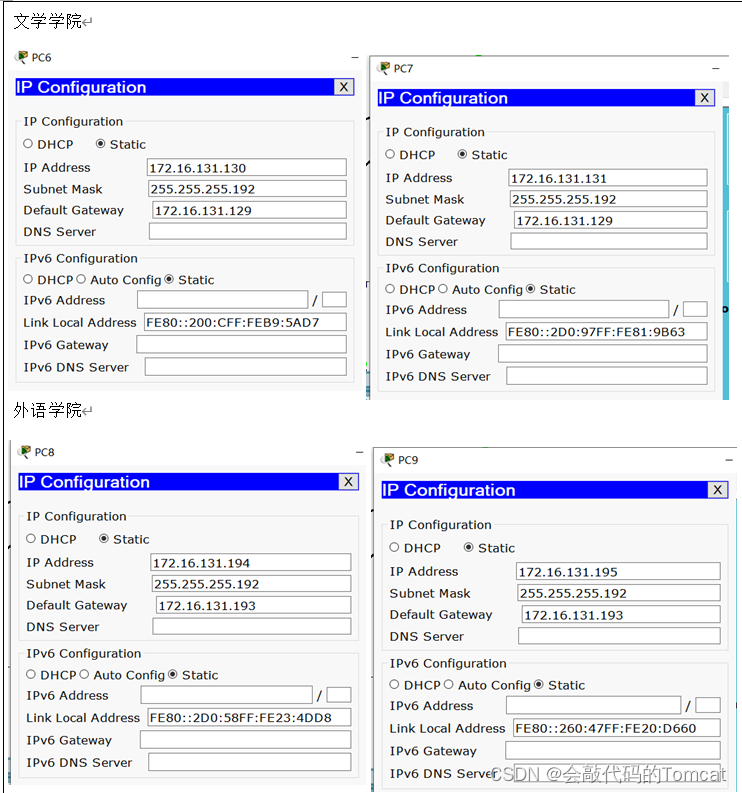Choose IPv6 Static option on PC6
The image size is (742, 793).
[x=169, y=279]
